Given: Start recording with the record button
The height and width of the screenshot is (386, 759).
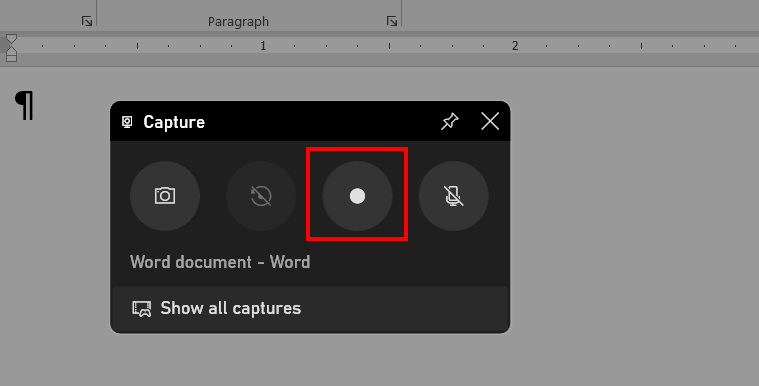Looking at the screenshot, I should (357, 196).
